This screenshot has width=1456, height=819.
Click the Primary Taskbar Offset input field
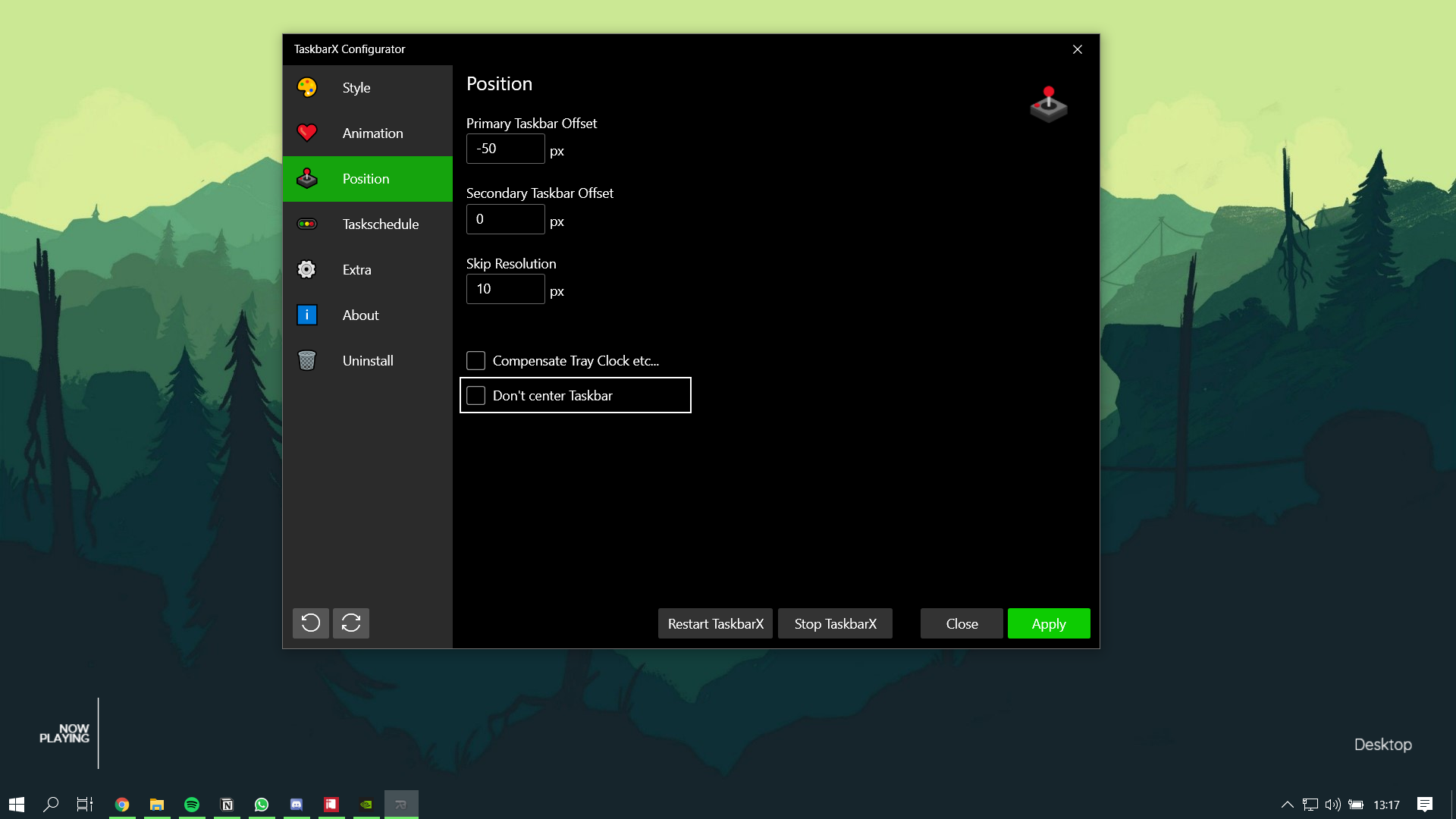tap(505, 149)
